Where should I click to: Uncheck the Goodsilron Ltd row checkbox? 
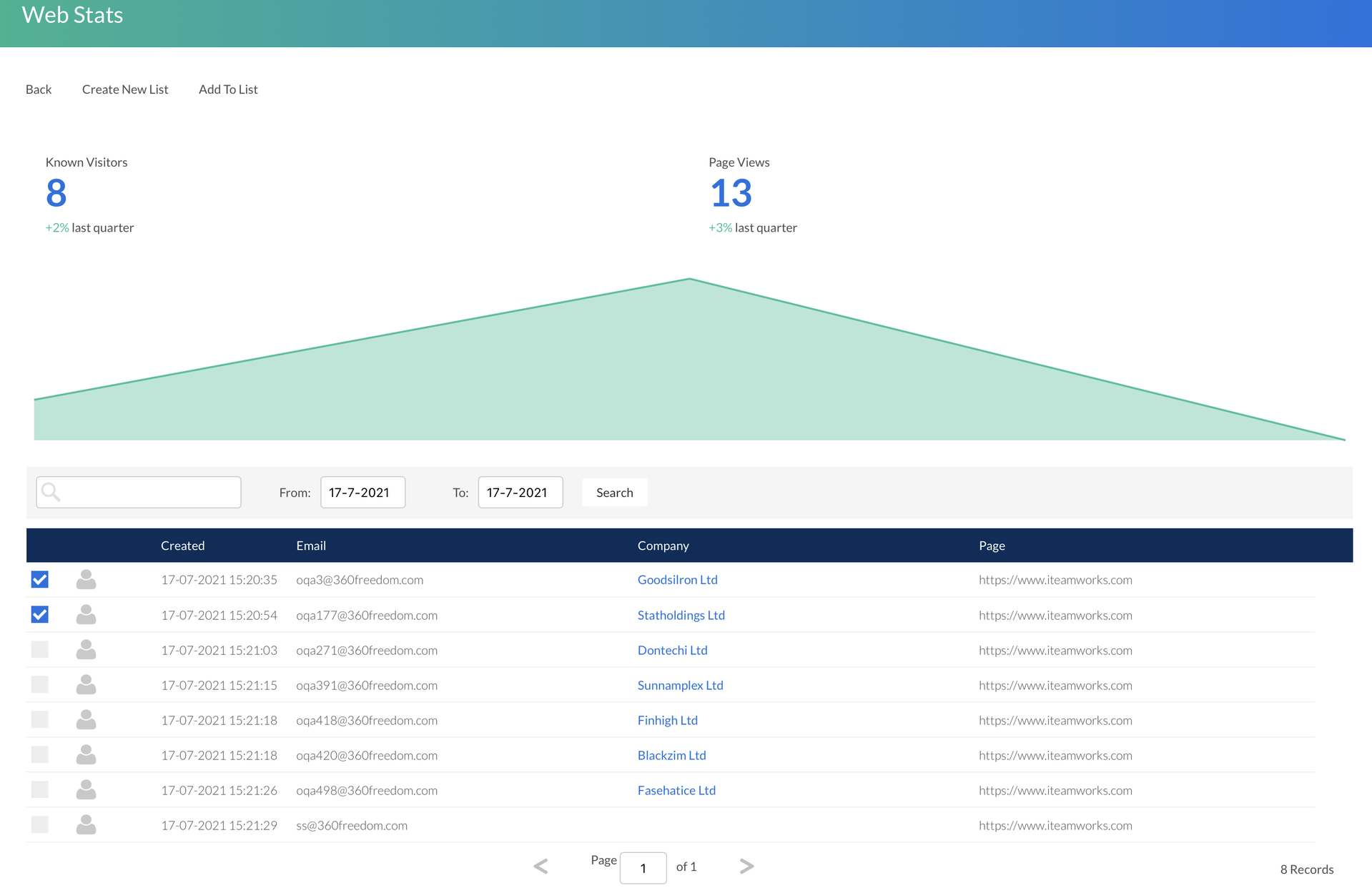[40, 579]
